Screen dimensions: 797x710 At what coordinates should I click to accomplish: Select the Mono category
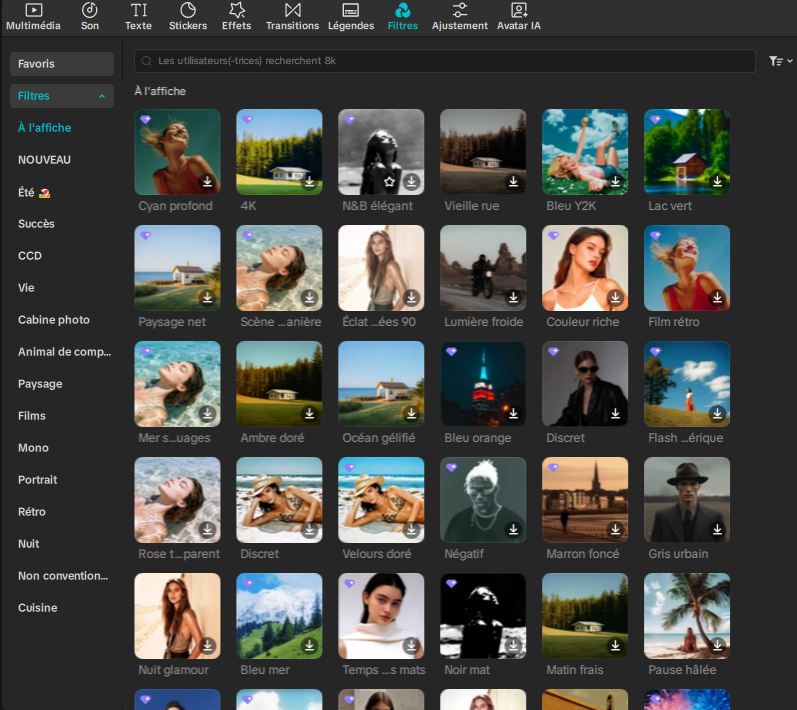click(34, 448)
